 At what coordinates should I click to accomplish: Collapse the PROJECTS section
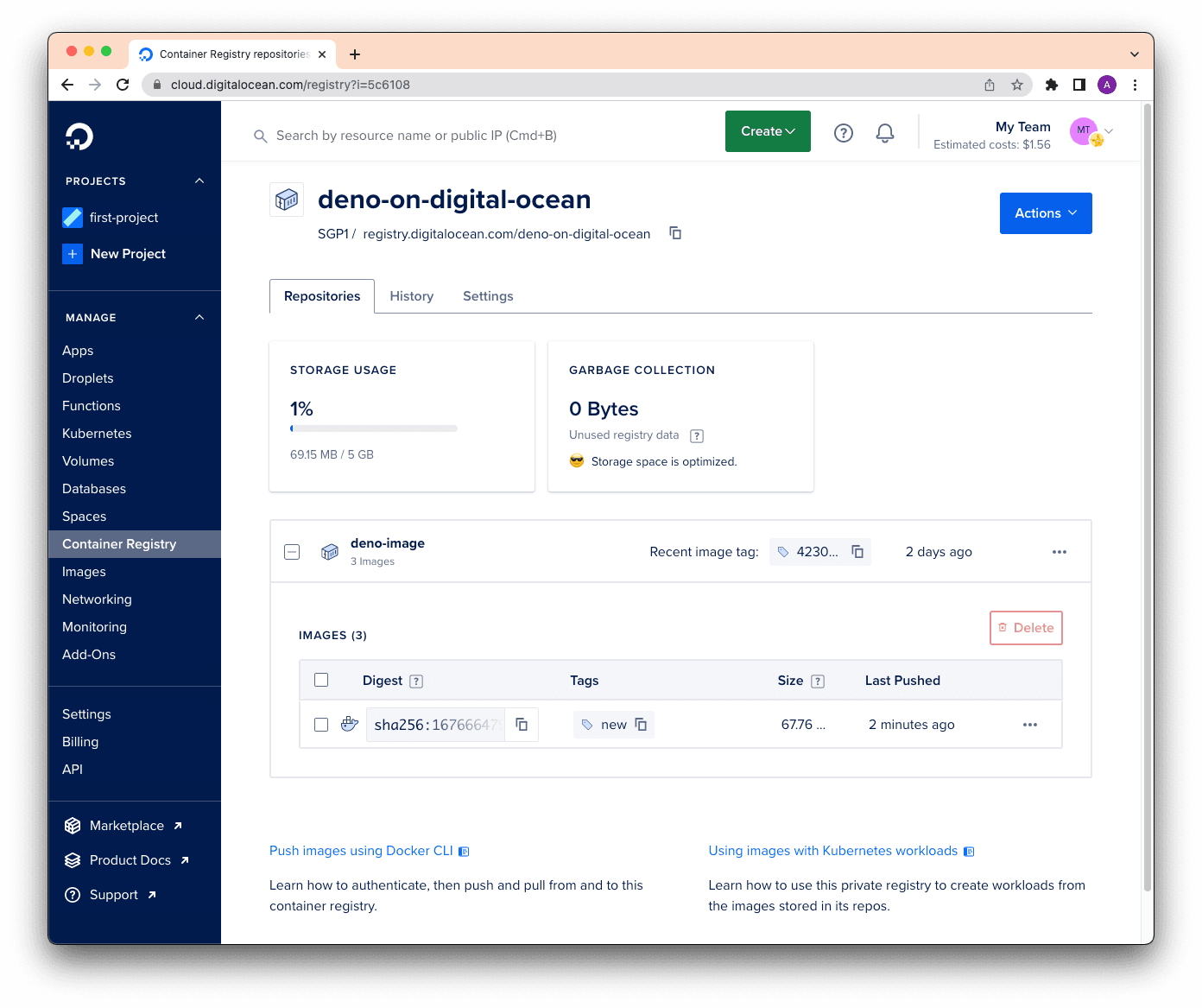(199, 181)
